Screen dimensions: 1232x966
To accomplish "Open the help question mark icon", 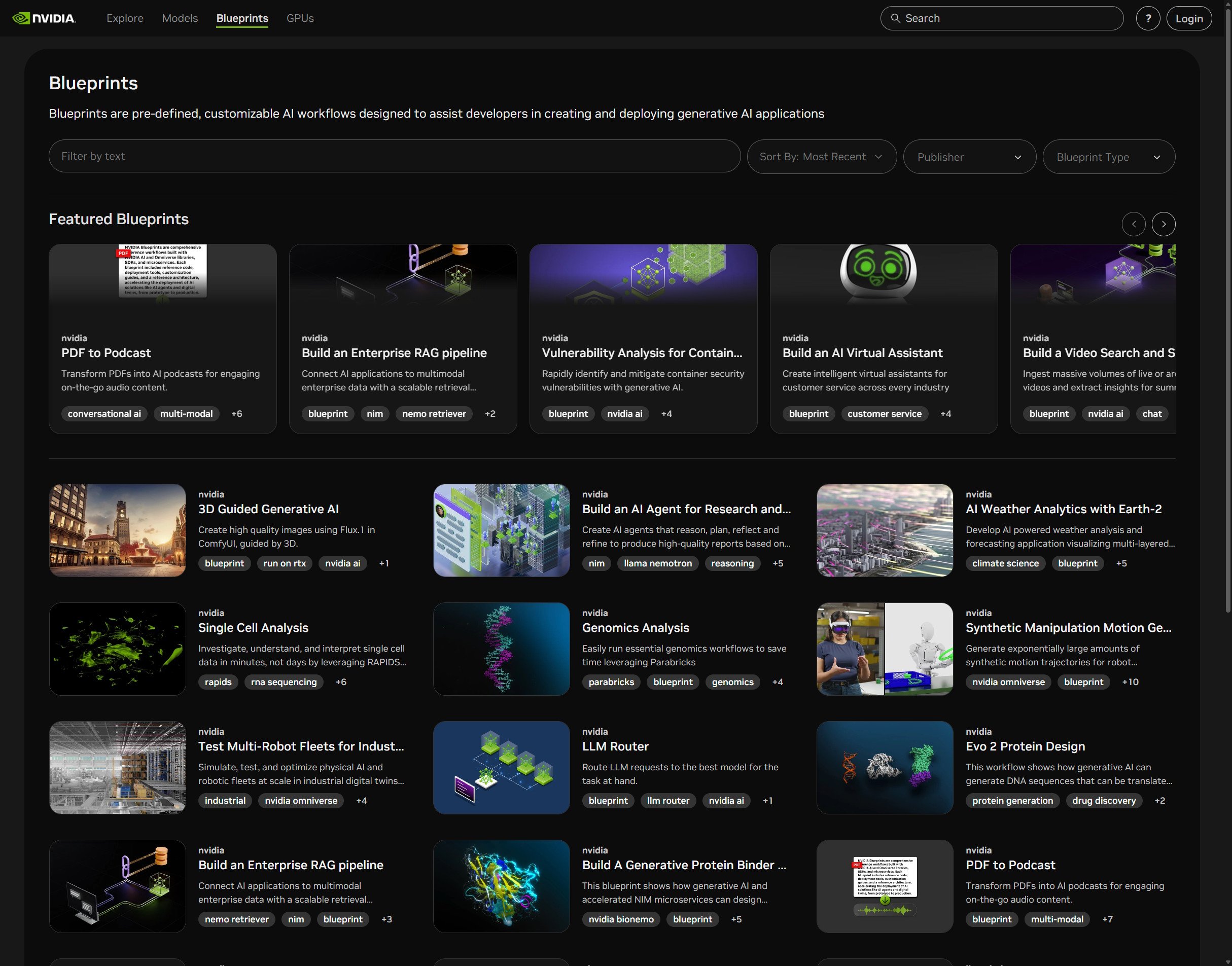I will pos(1148,18).
